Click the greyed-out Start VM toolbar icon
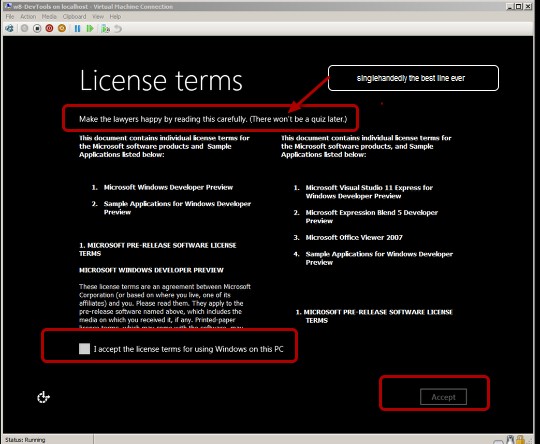The height and width of the screenshot is (444, 540). 24,29
